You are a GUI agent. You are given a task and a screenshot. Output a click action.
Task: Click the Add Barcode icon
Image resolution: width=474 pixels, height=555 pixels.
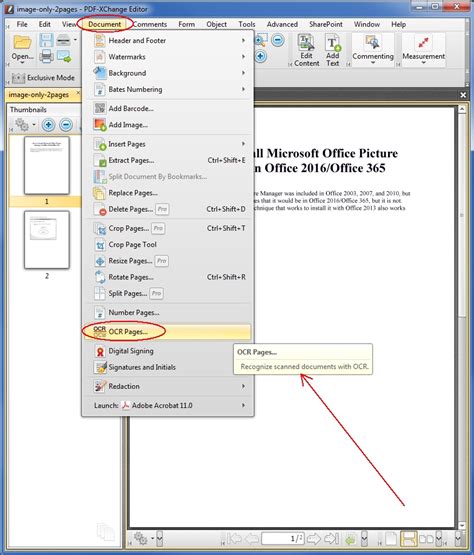tap(100, 108)
